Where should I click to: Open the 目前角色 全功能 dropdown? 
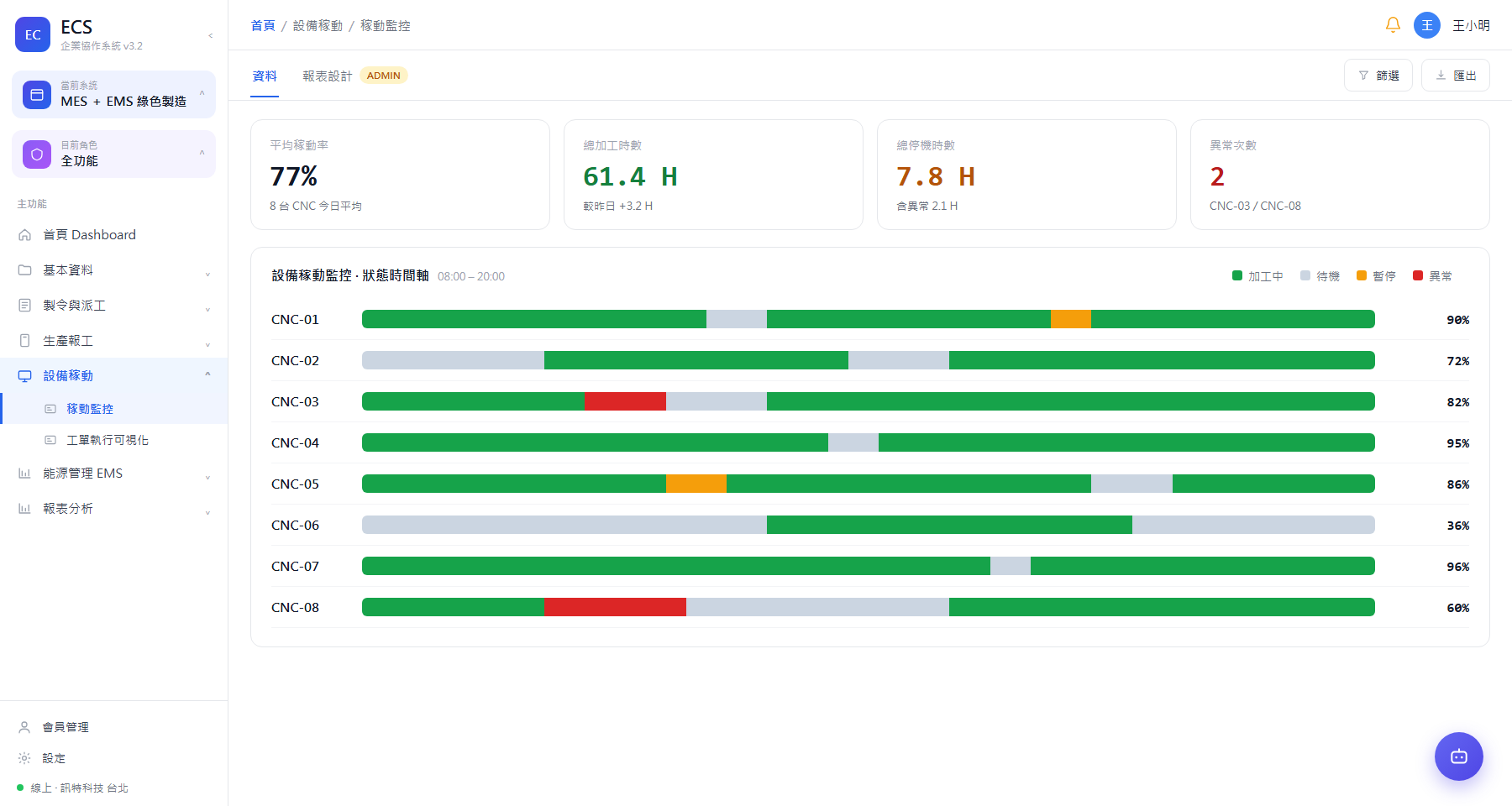(113, 154)
